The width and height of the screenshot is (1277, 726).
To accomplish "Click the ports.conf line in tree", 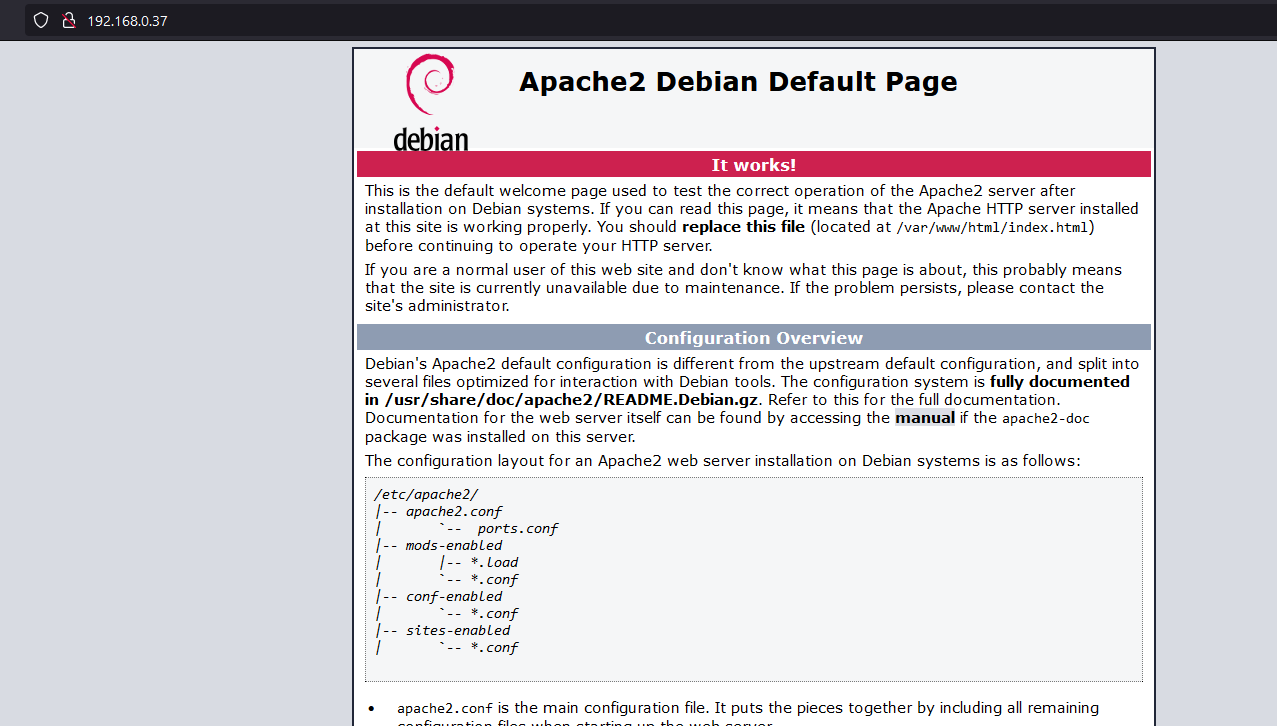I will coord(517,528).
